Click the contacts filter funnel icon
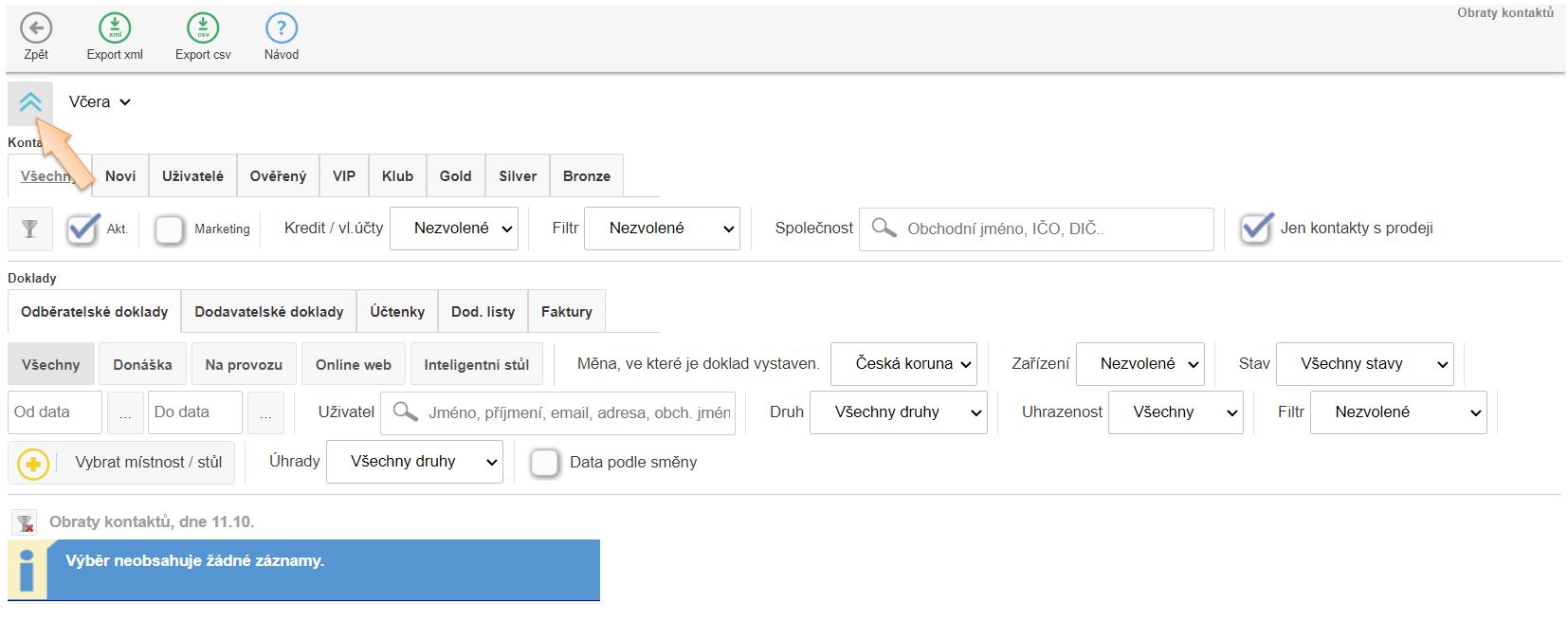1568x622 pixels. pyautogui.click(x=30, y=229)
